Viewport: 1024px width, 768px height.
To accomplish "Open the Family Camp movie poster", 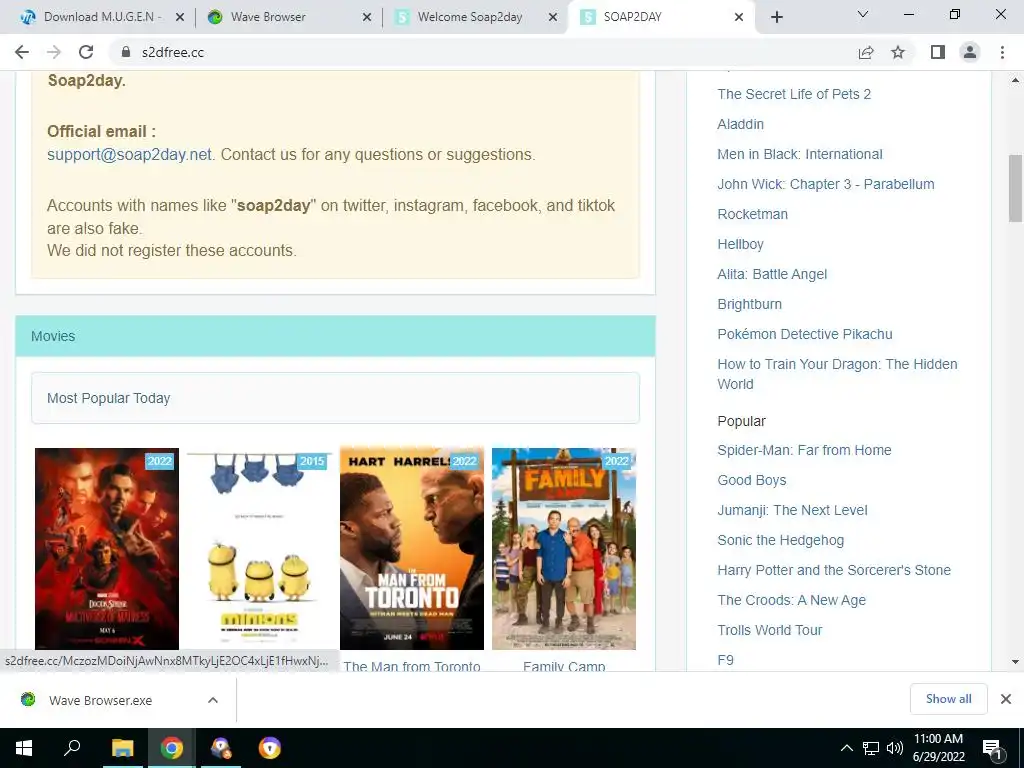I will (x=564, y=549).
